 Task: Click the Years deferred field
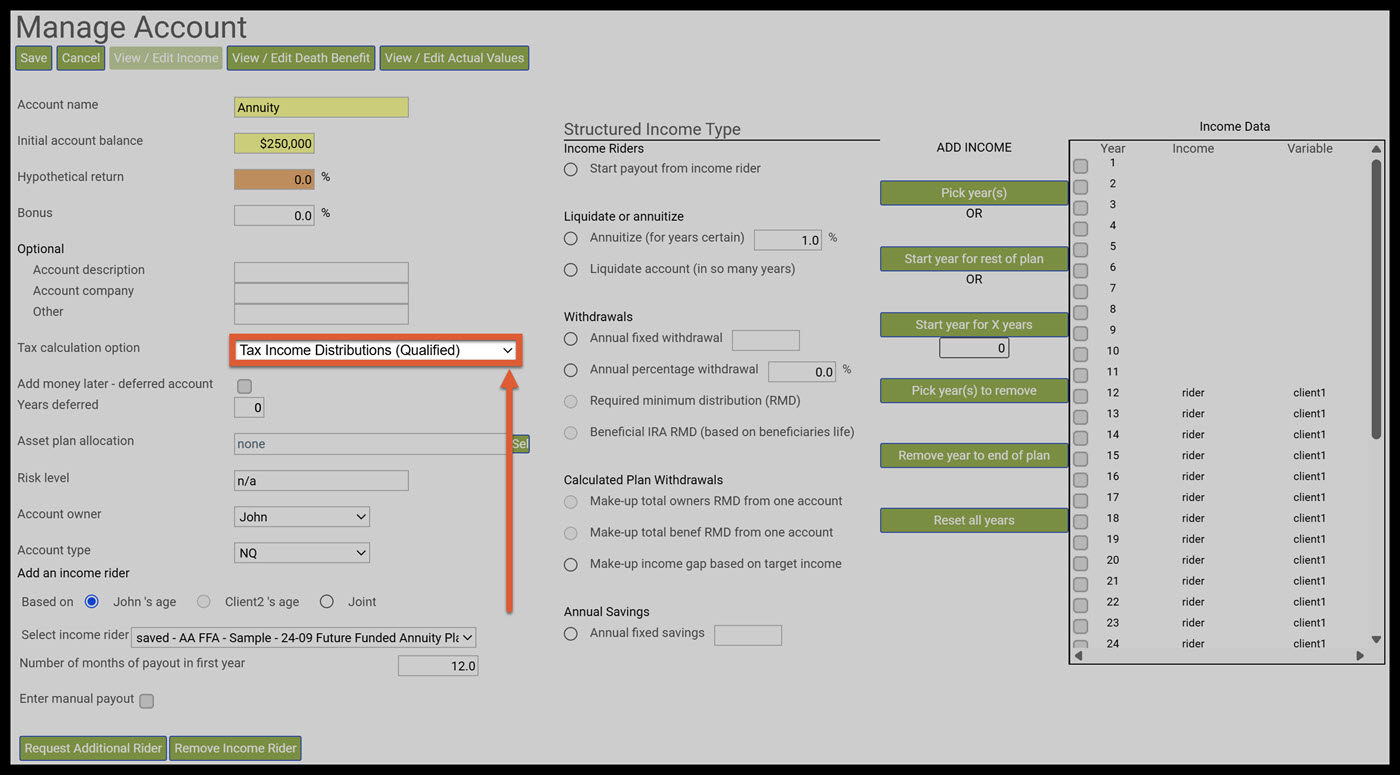(249, 408)
